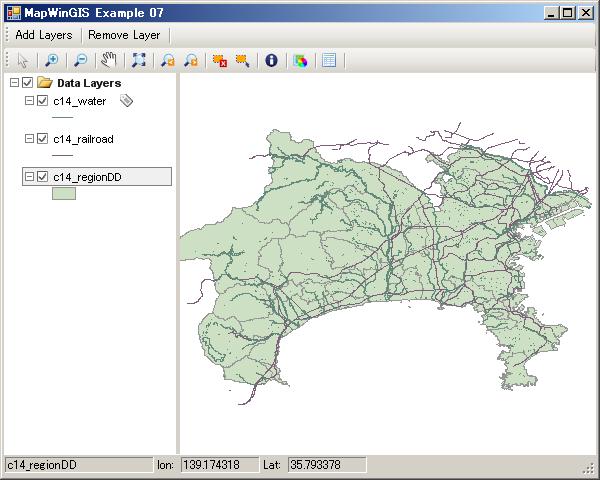Viewport: 600px width, 480px height.
Task: Toggle visibility of c14_railroad layer
Action: [x=42, y=139]
